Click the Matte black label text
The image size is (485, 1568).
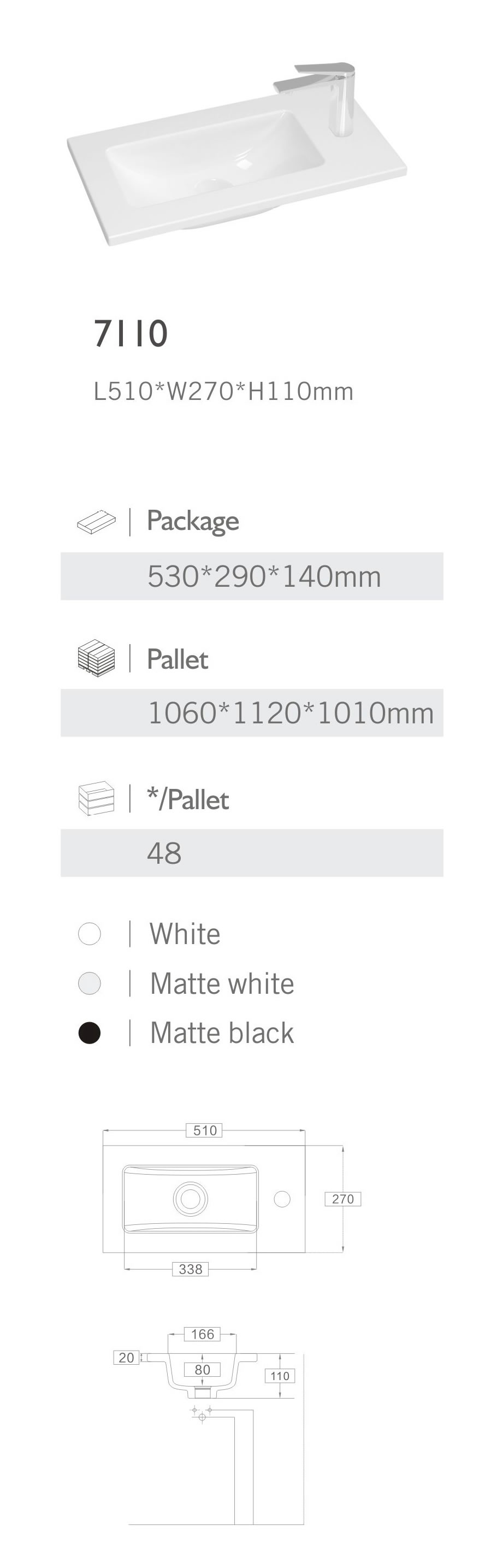click(222, 1033)
